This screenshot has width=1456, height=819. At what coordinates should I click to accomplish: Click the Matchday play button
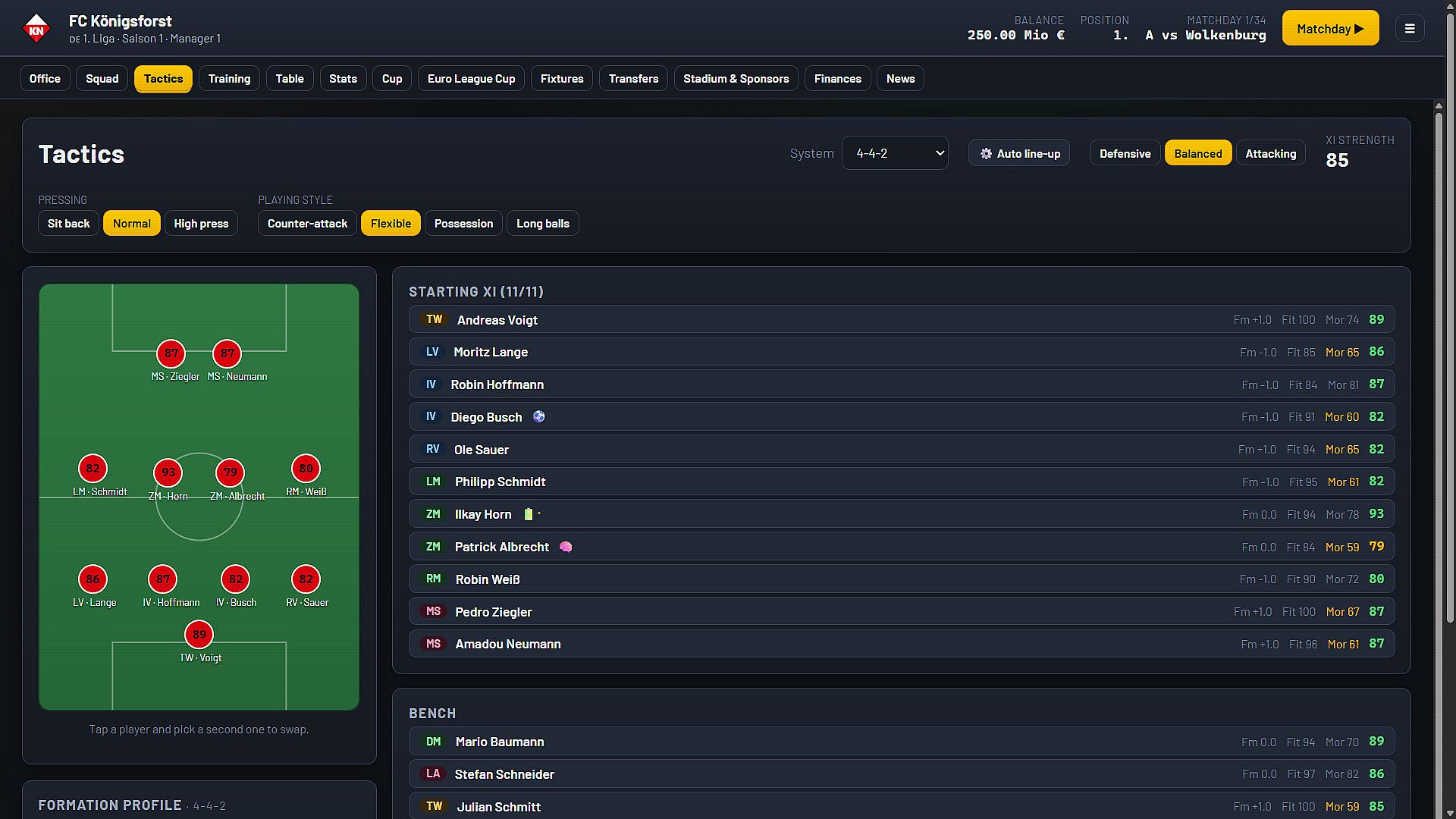(x=1330, y=29)
